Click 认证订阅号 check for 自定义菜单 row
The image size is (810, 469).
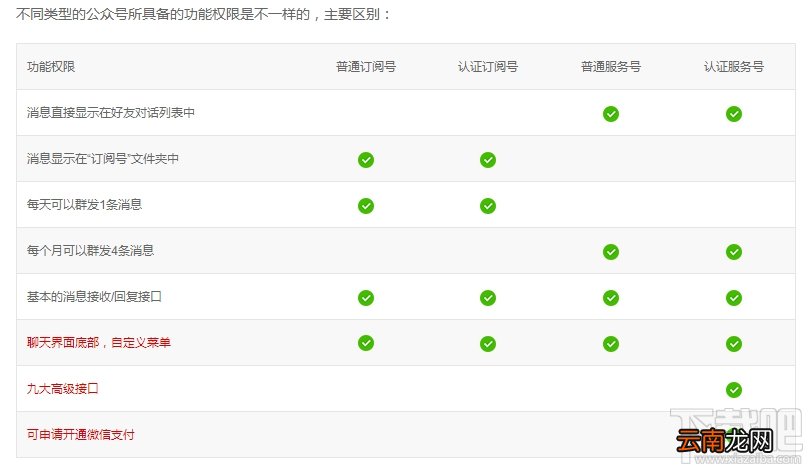tap(488, 343)
